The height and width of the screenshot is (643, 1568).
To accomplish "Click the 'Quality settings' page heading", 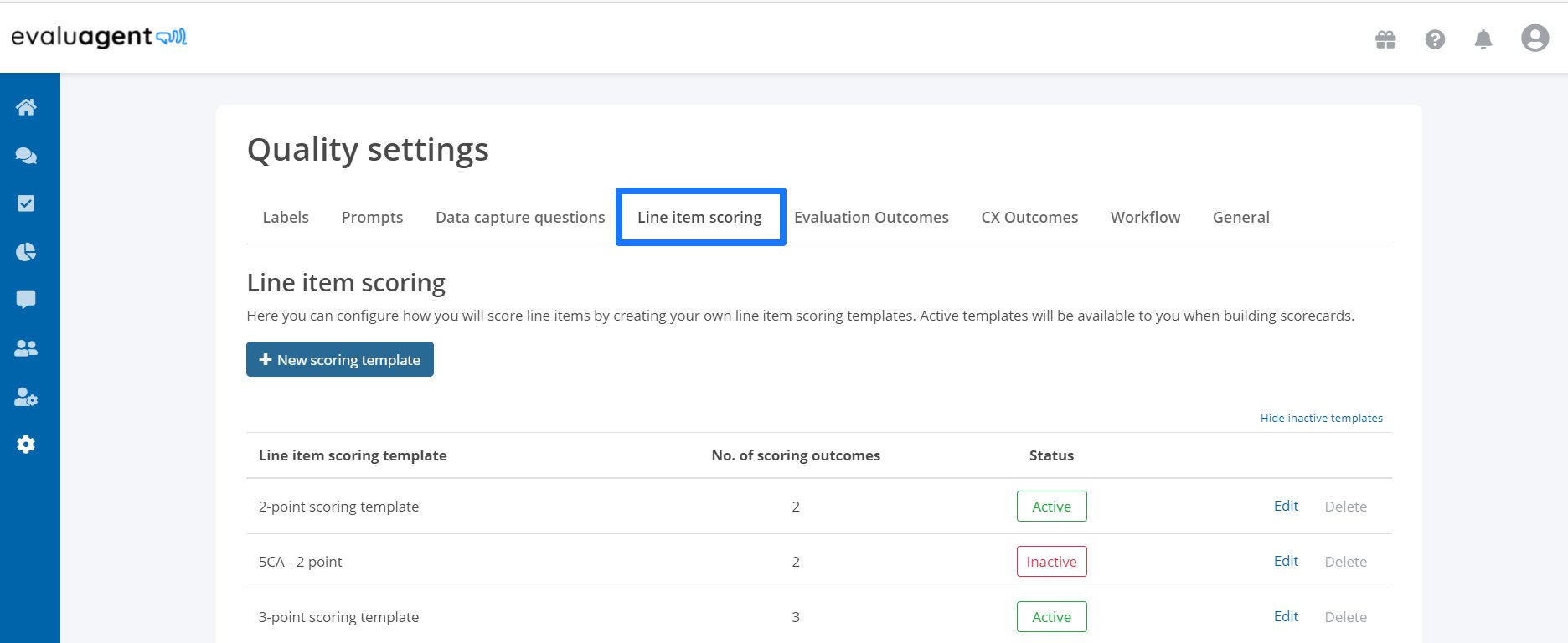I will tap(368, 150).
